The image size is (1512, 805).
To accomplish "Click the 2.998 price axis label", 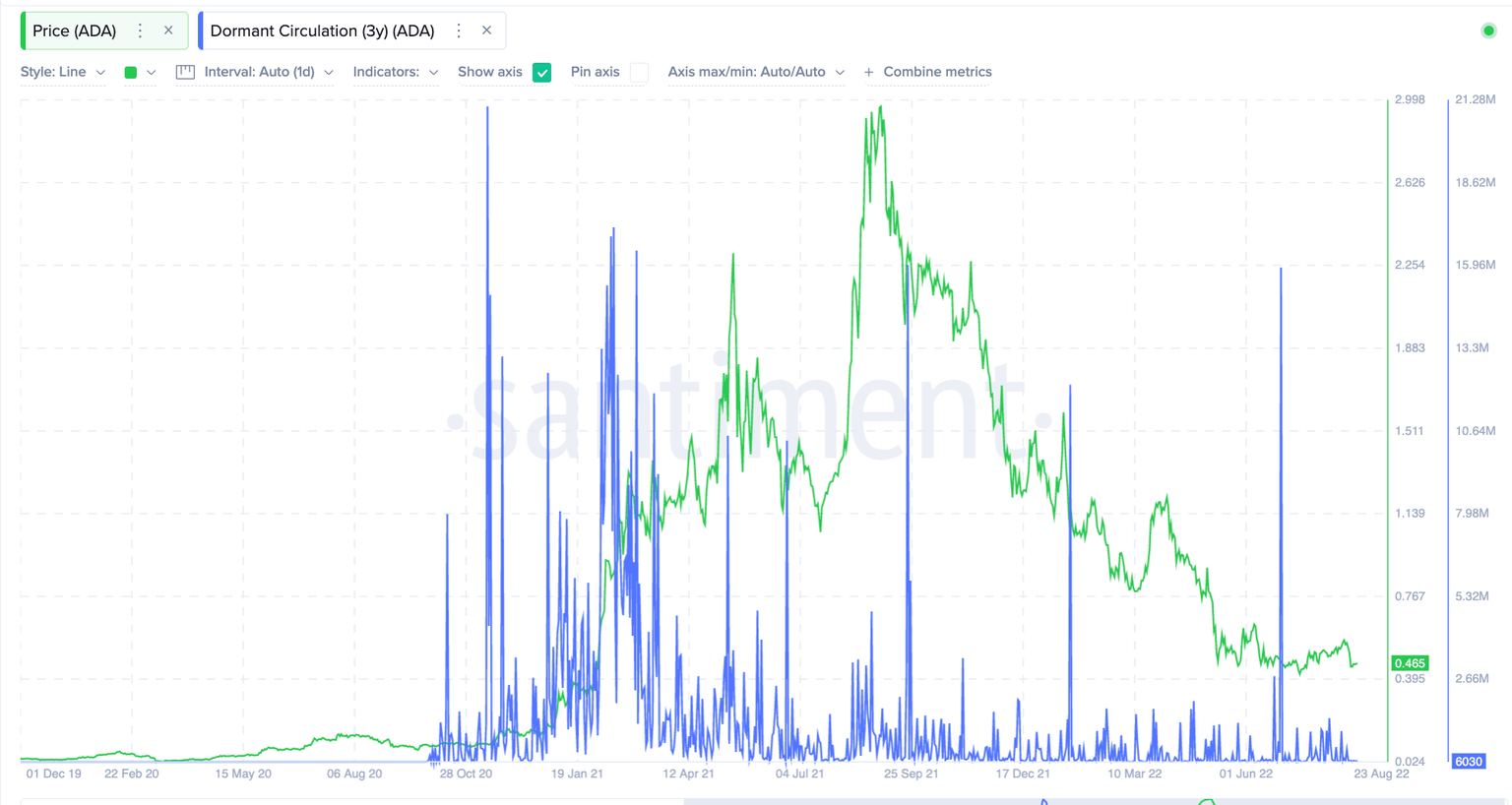I will tap(1410, 99).
